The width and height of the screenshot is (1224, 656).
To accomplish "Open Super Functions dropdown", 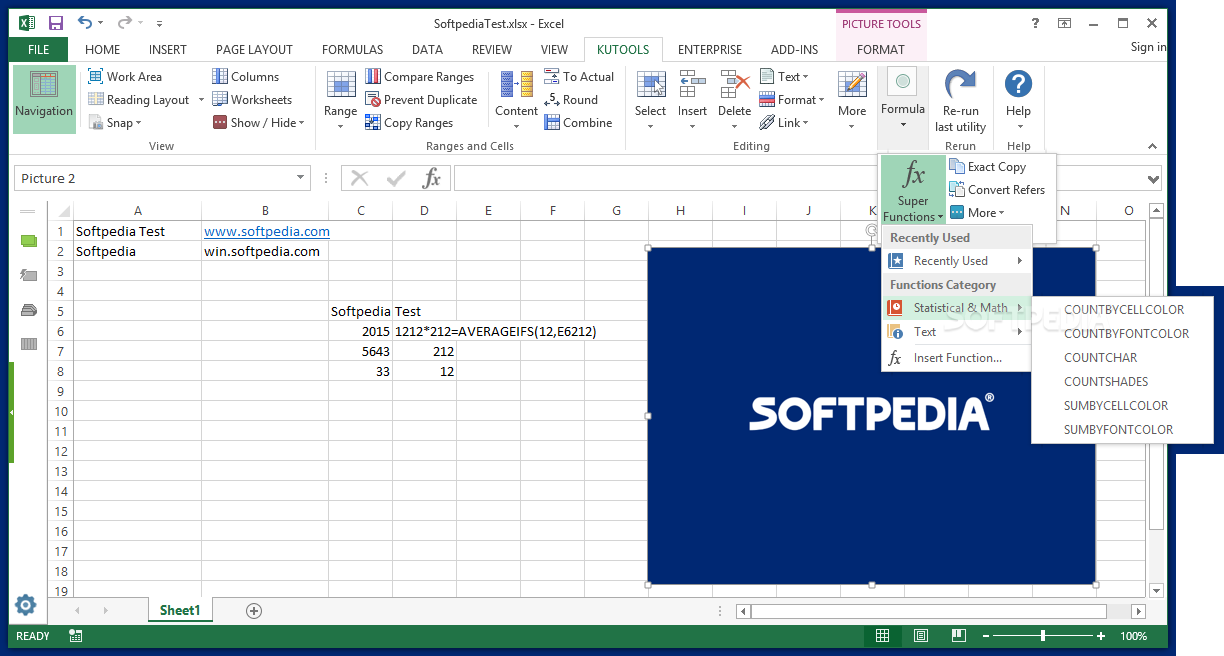I will (914, 190).
